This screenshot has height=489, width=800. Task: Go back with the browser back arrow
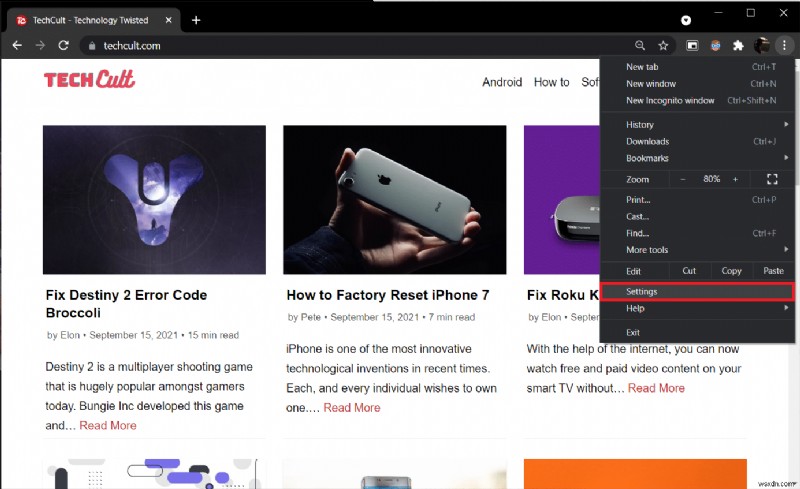17,45
